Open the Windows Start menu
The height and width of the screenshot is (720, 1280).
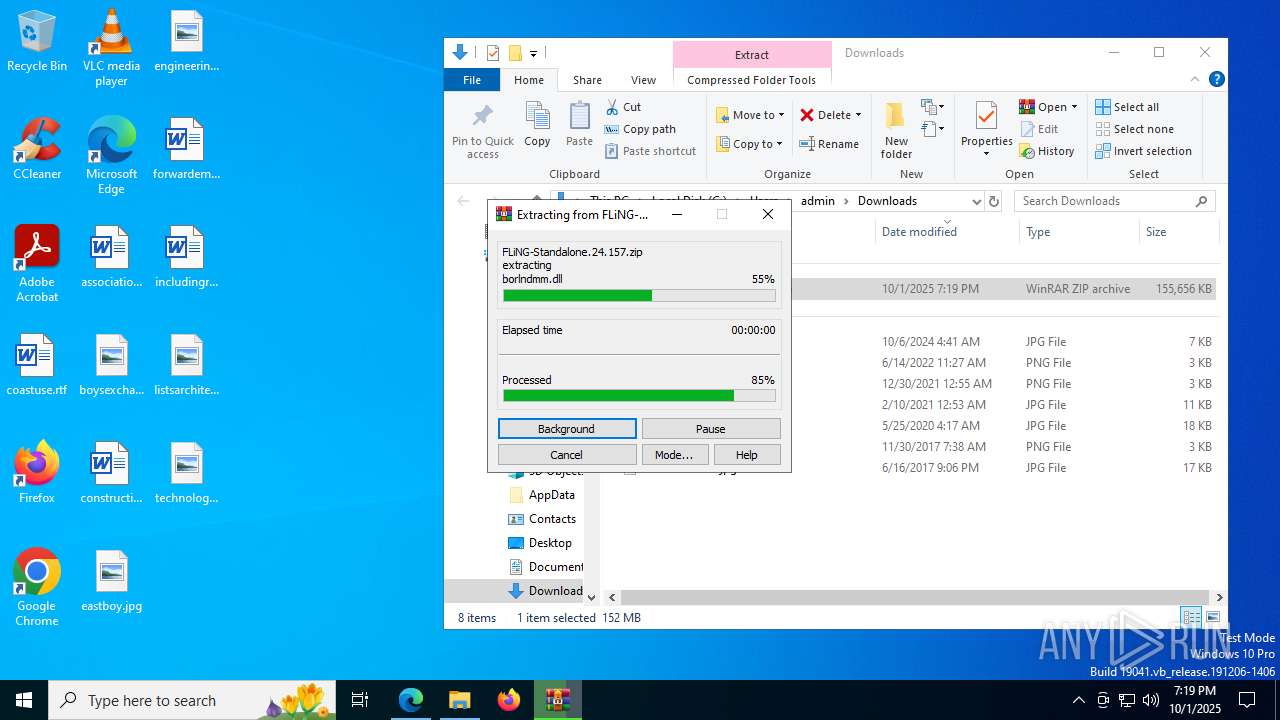click(24, 700)
